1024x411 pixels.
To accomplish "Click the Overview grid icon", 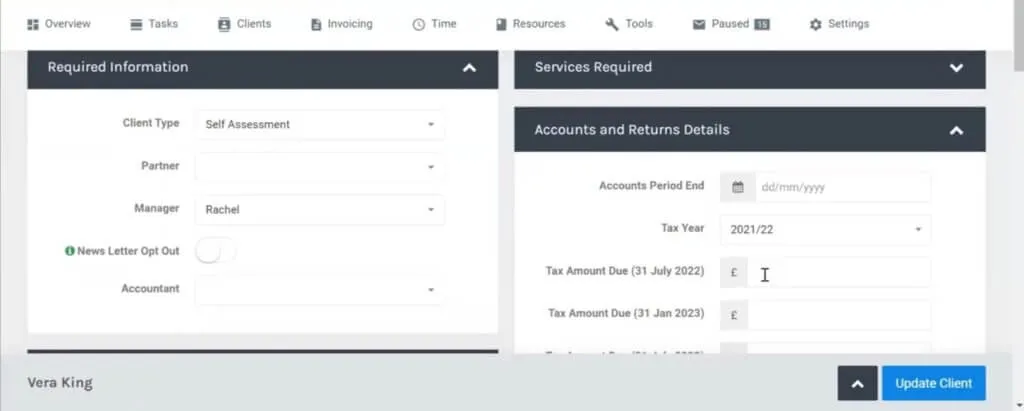I will coord(33,24).
